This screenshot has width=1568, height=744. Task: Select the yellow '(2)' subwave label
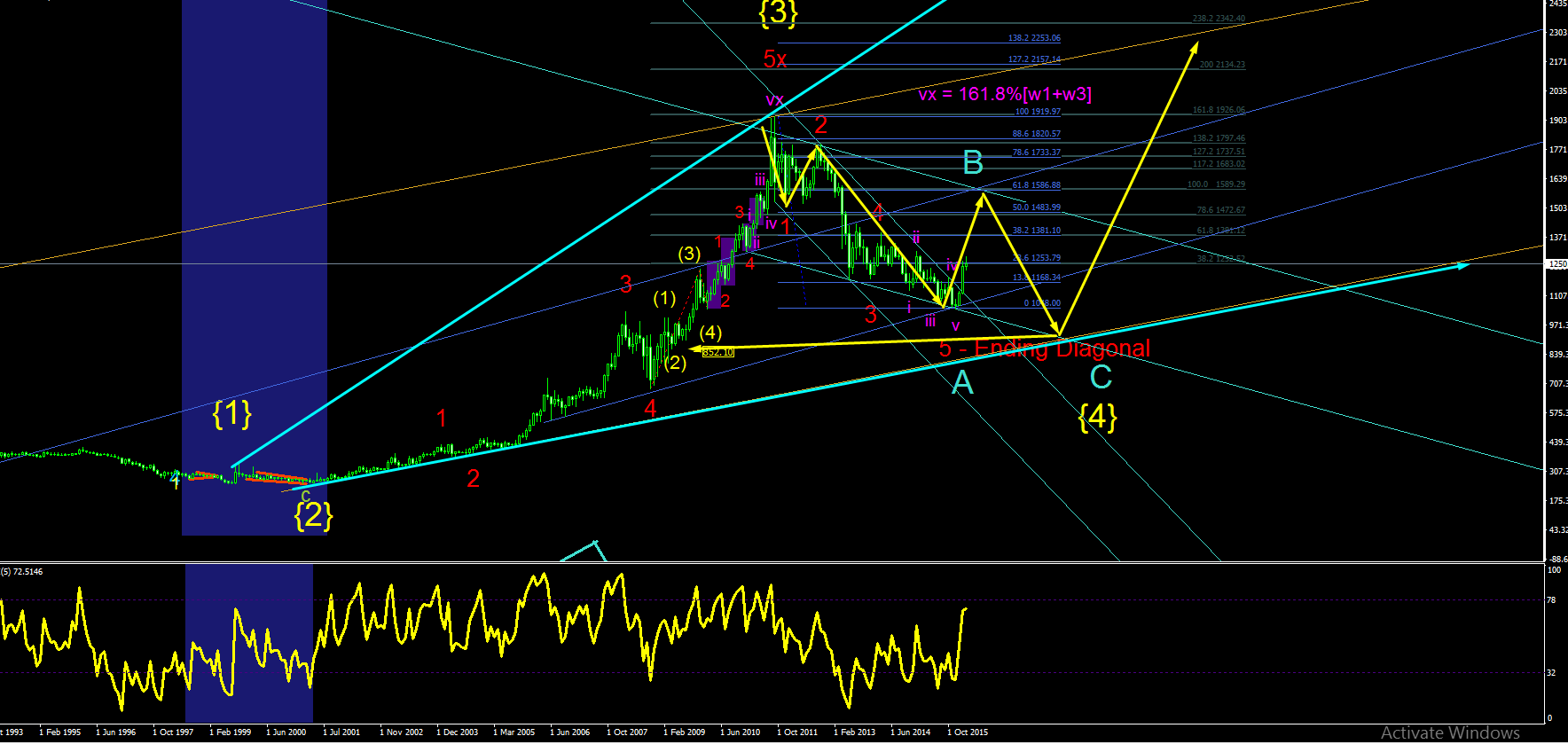675,363
